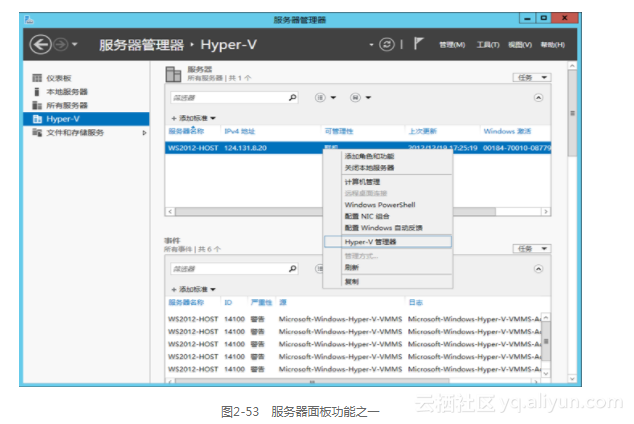
Task: Click 添加标准 in servers panel
Action: pos(193,118)
